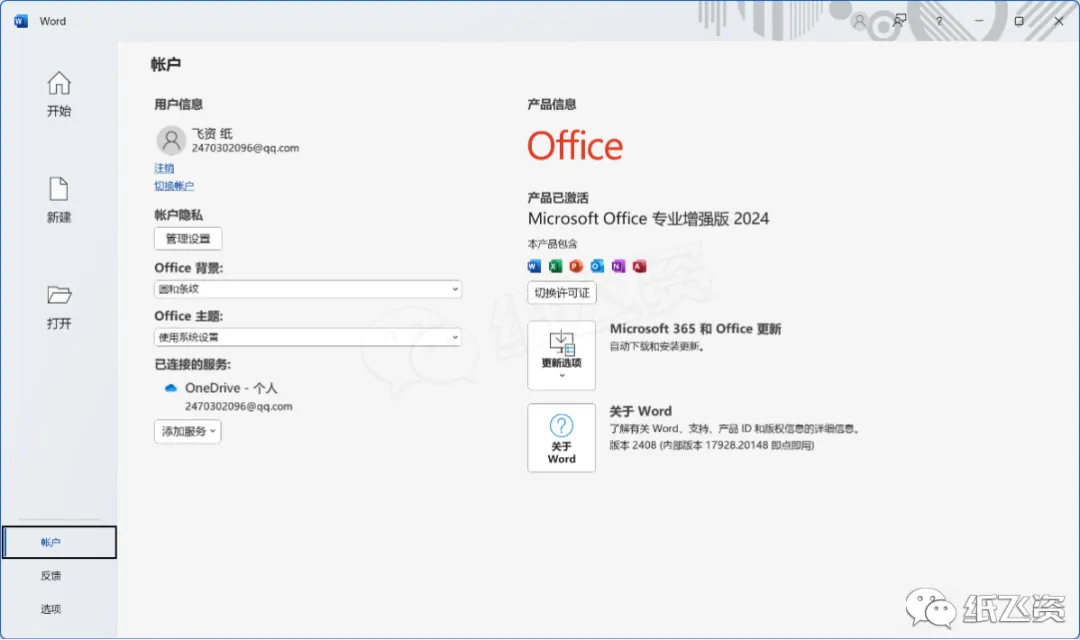1080x640 pixels.
Task: Click the Outlook product icon
Action: [597, 266]
